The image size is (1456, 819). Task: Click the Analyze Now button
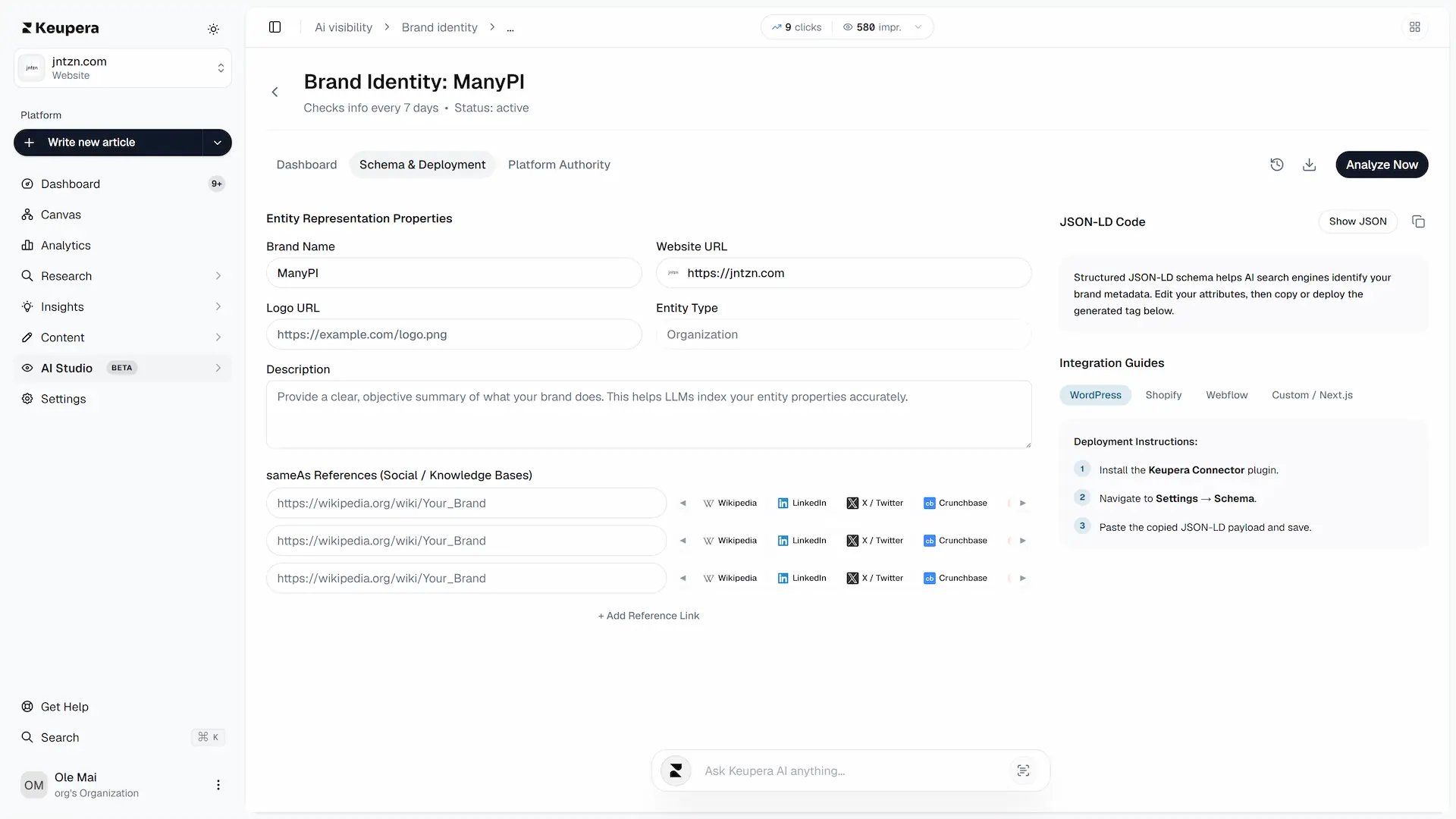[x=1382, y=165]
